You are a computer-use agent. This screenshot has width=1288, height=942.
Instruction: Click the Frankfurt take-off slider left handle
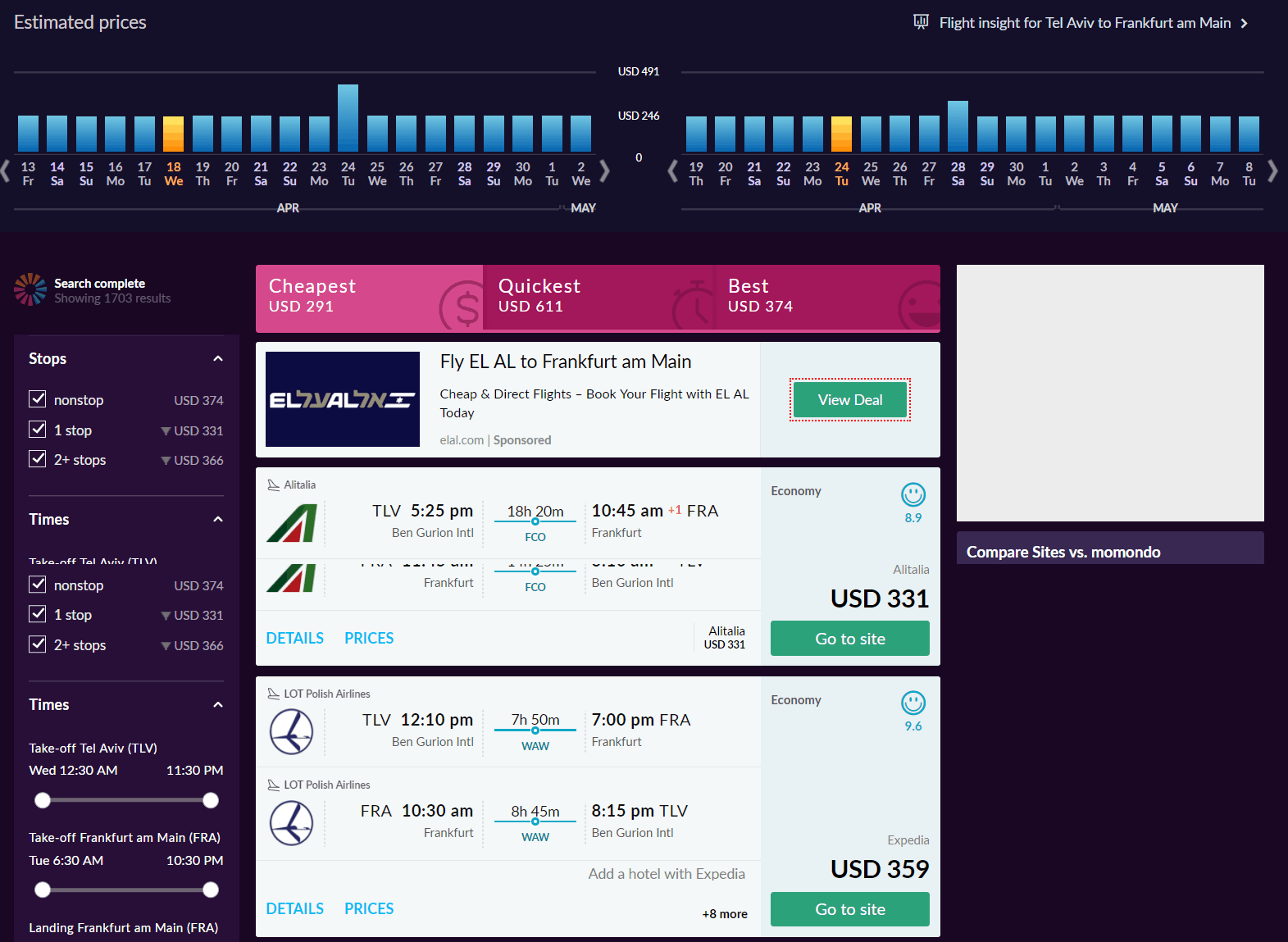[x=43, y=890]
